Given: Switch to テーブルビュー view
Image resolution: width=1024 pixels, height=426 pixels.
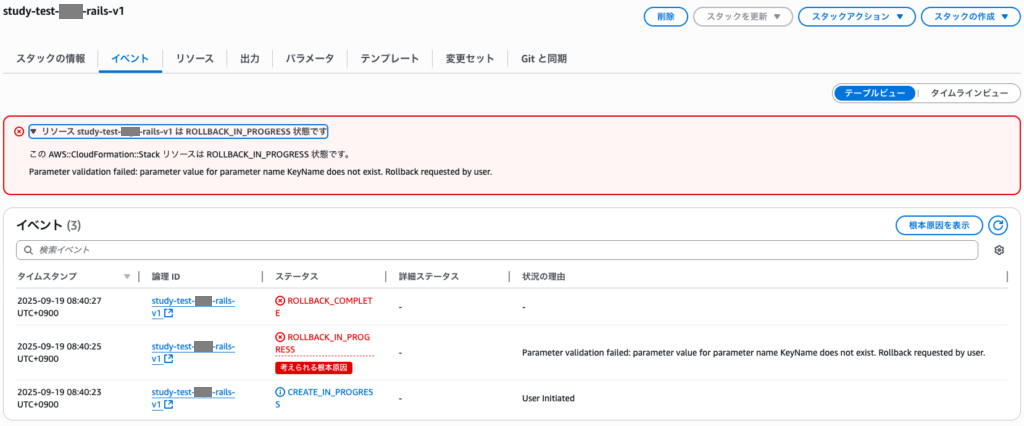Looking at the screenshot, I should coord(875,93).
